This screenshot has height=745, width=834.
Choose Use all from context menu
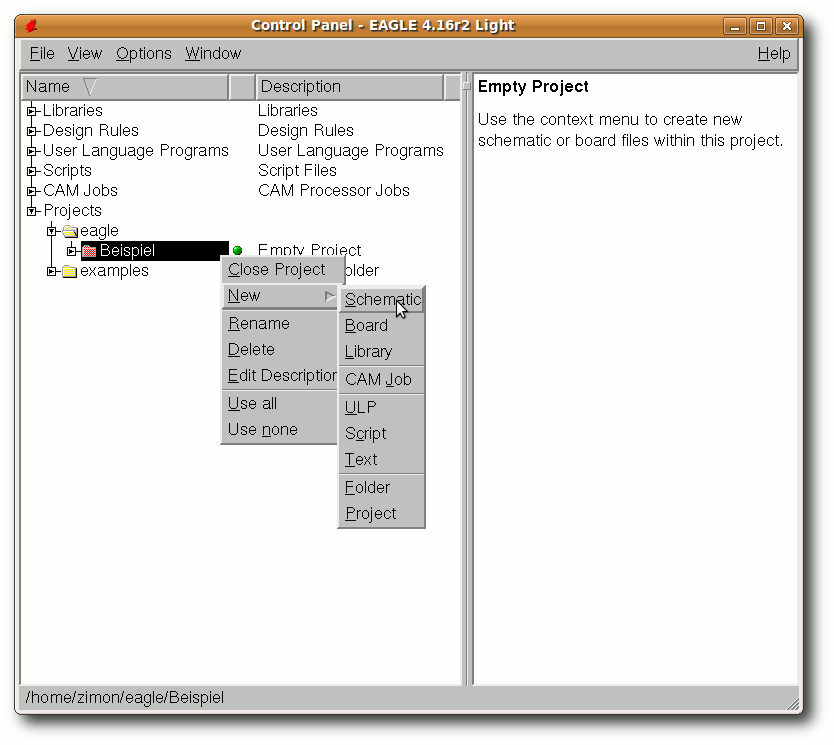(280, 404)
